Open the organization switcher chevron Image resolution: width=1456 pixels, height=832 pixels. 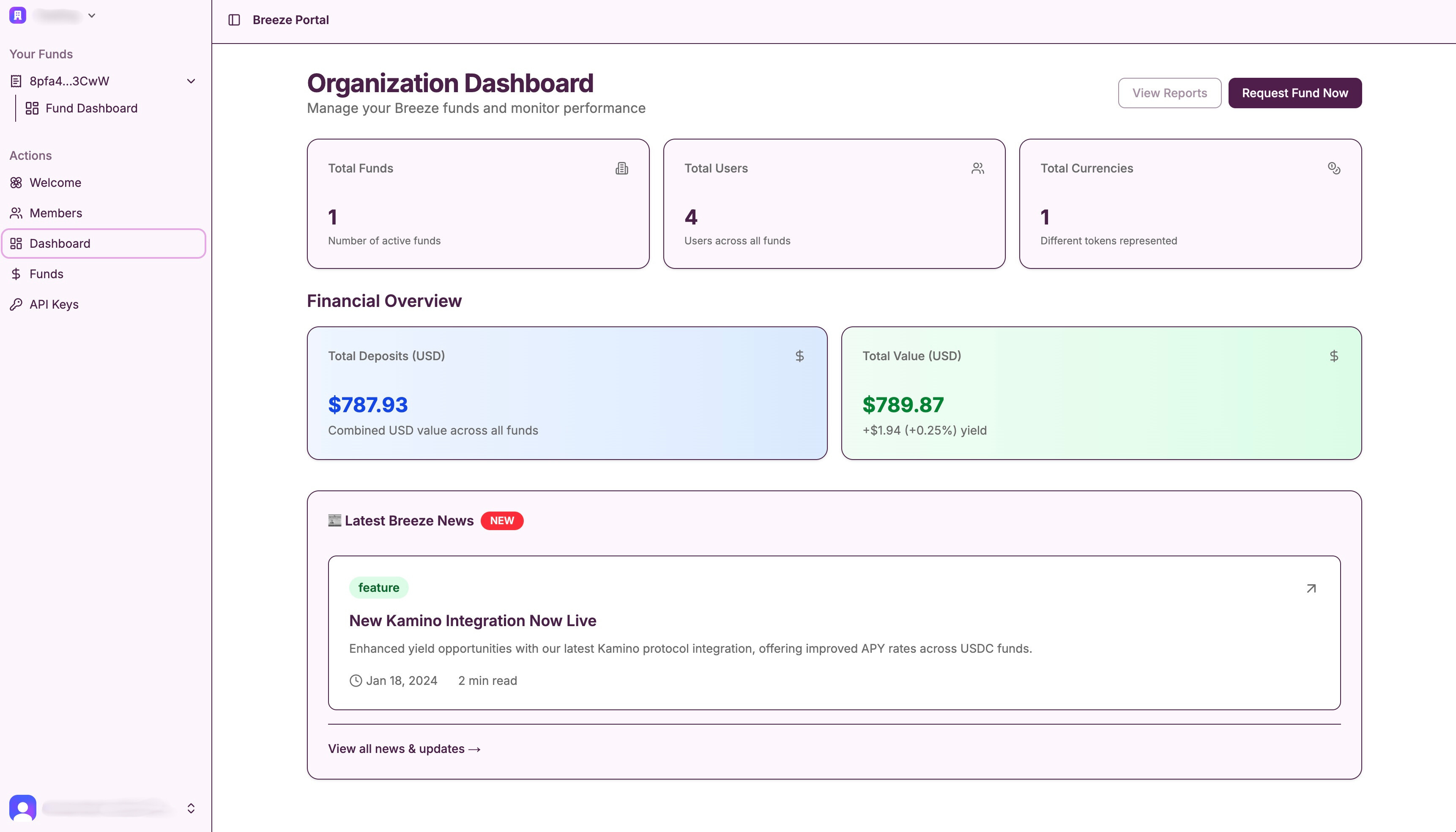point(91,15)
